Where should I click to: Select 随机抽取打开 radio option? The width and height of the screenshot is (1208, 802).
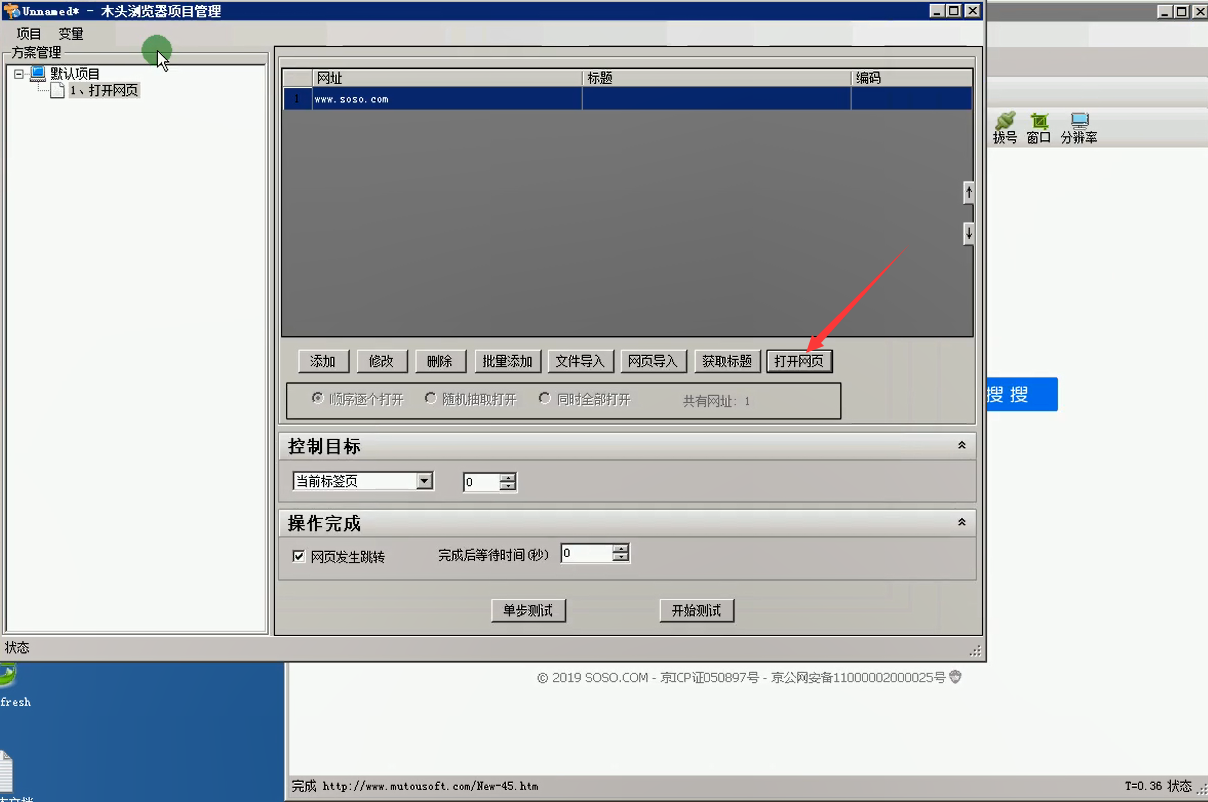coord(431,398)
